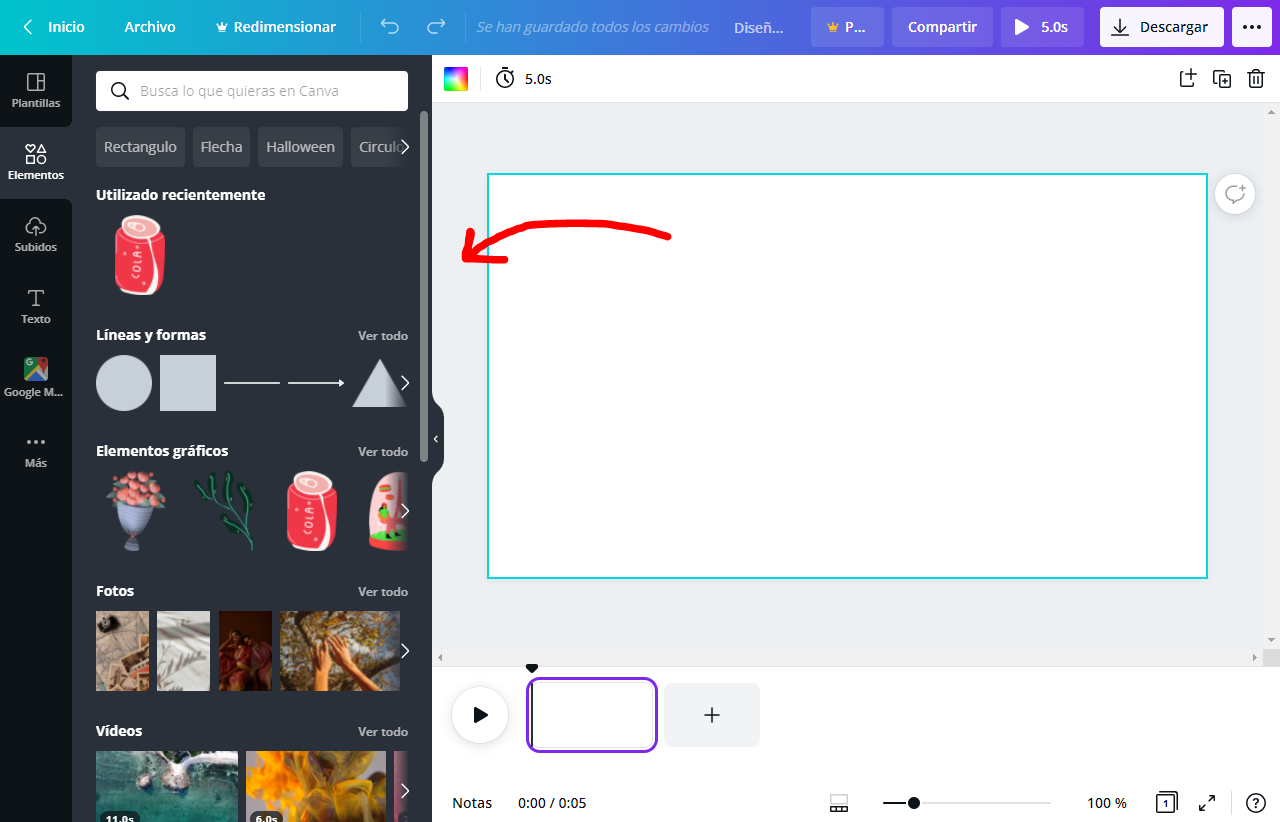Duplicate the page using copy icon

pyautogui.click(x=1222, y=79)
